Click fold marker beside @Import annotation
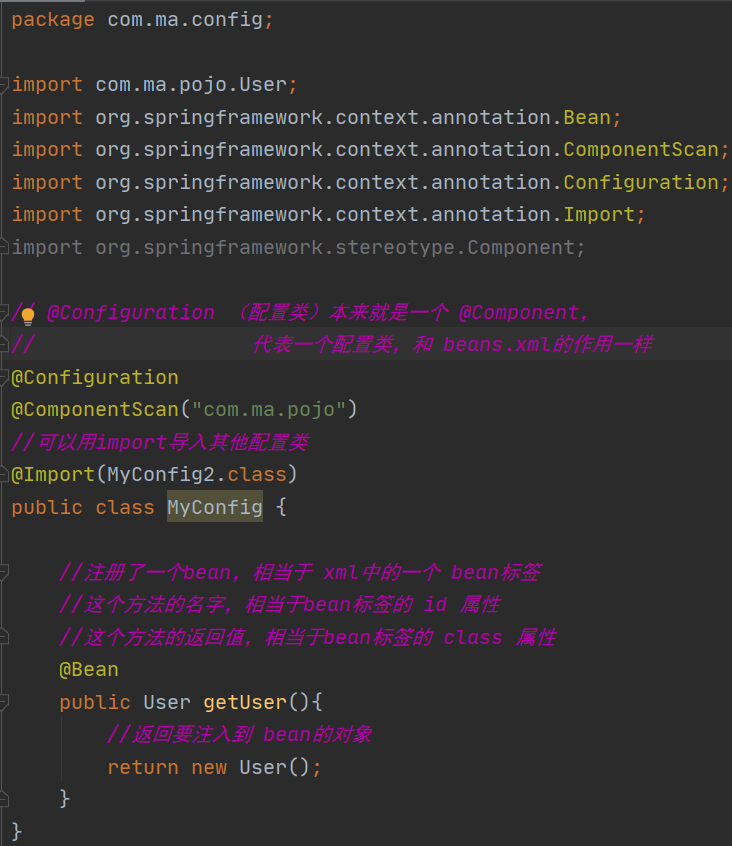The height and width of the screenshot is (846, 732). [x=5, y=474]
